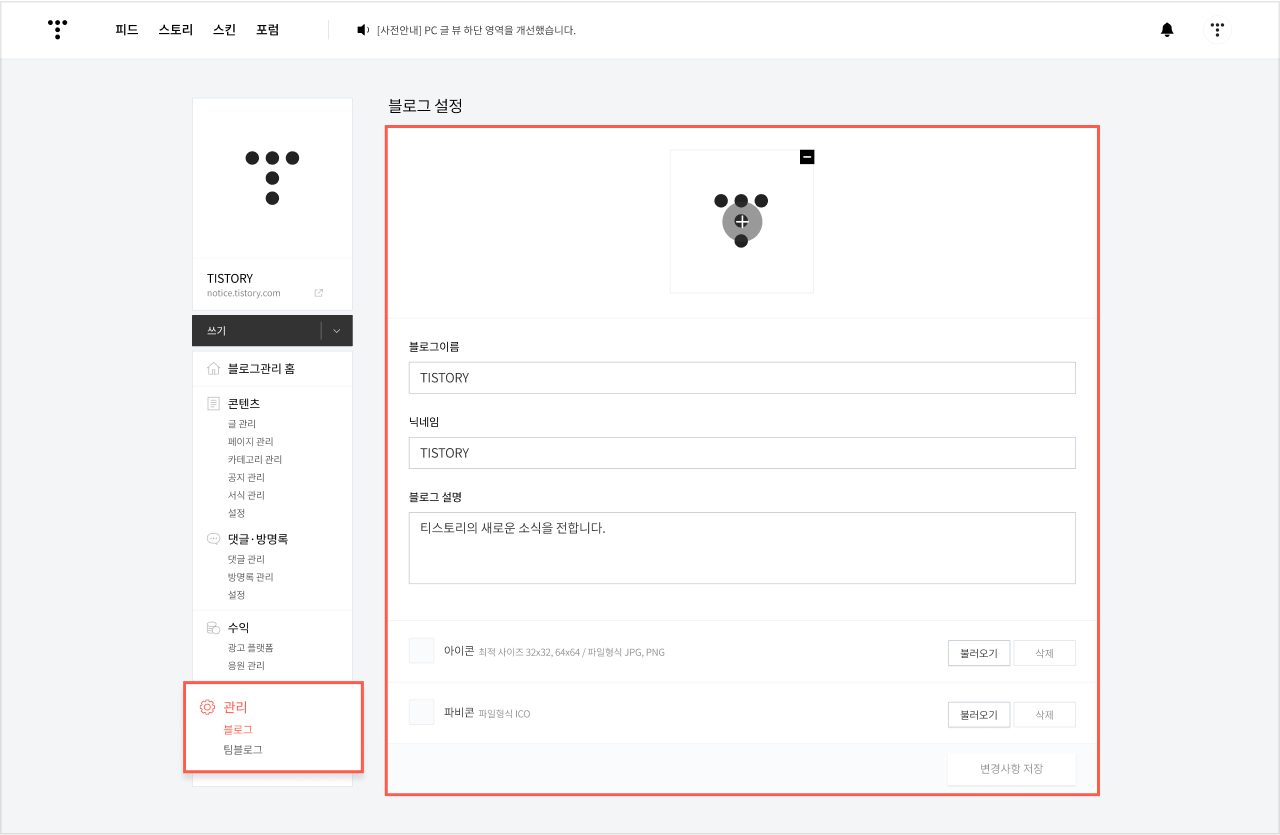Go to 포럼 in the top menu
The width and height of the screenshot is (1280, 835).
[268, 30]
